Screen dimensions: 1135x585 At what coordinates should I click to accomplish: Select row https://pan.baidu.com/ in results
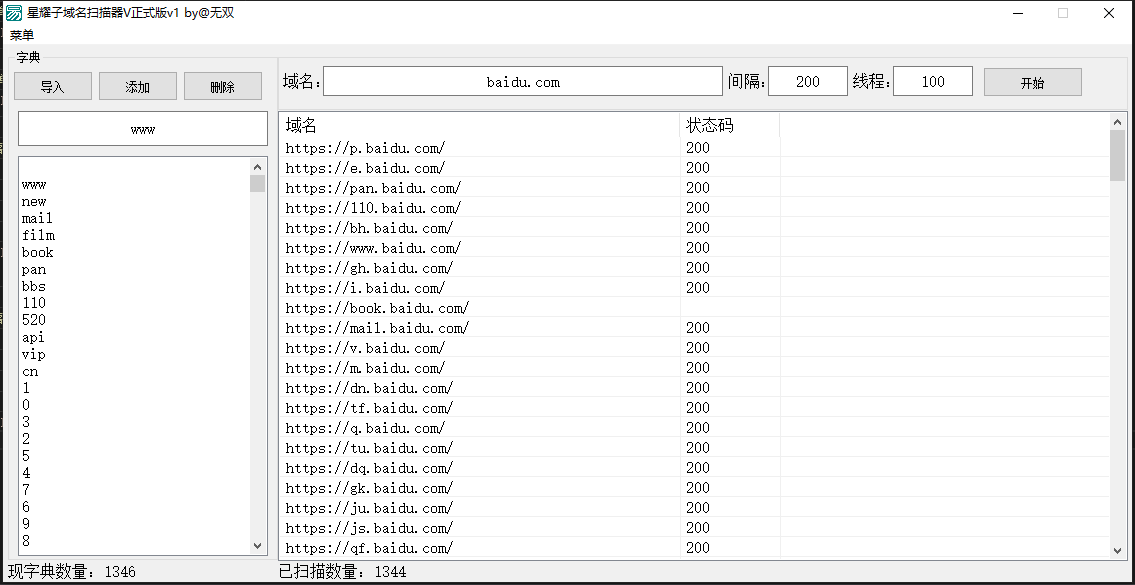(694, 188)
